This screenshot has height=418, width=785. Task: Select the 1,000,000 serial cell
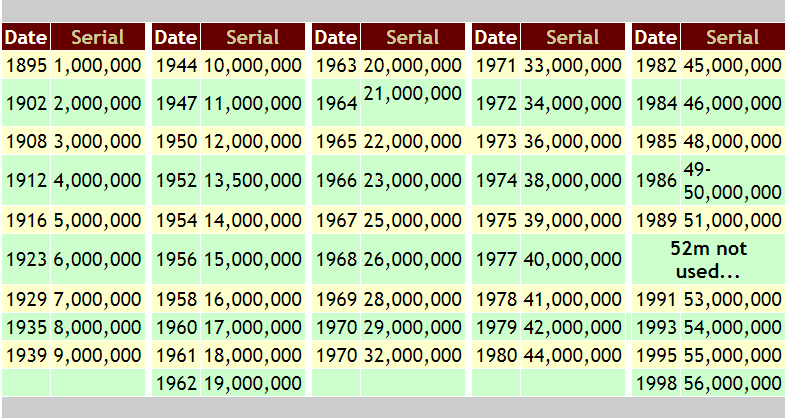(x=97, y=65)
